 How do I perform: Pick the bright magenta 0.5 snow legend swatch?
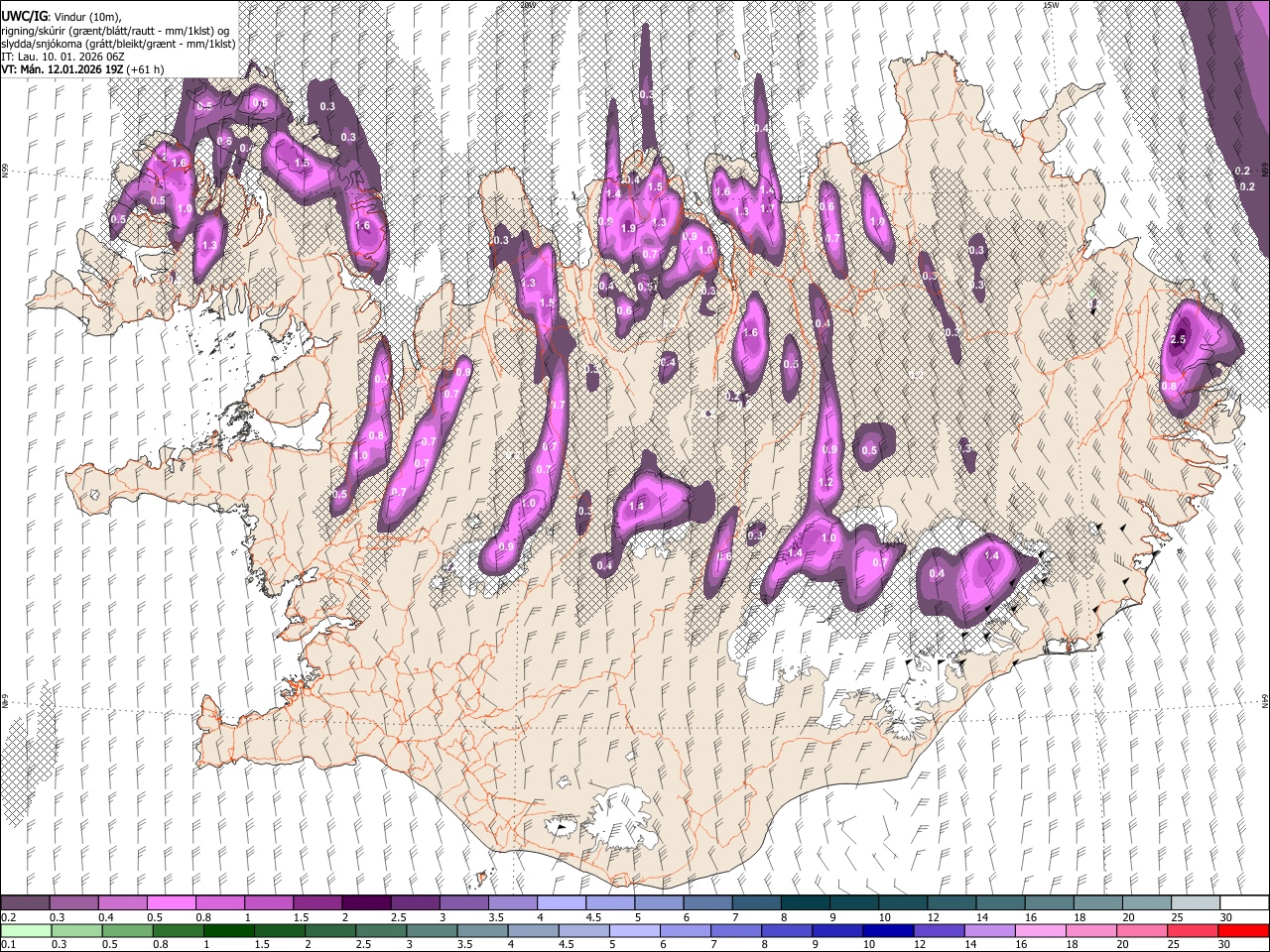(172, 903)
